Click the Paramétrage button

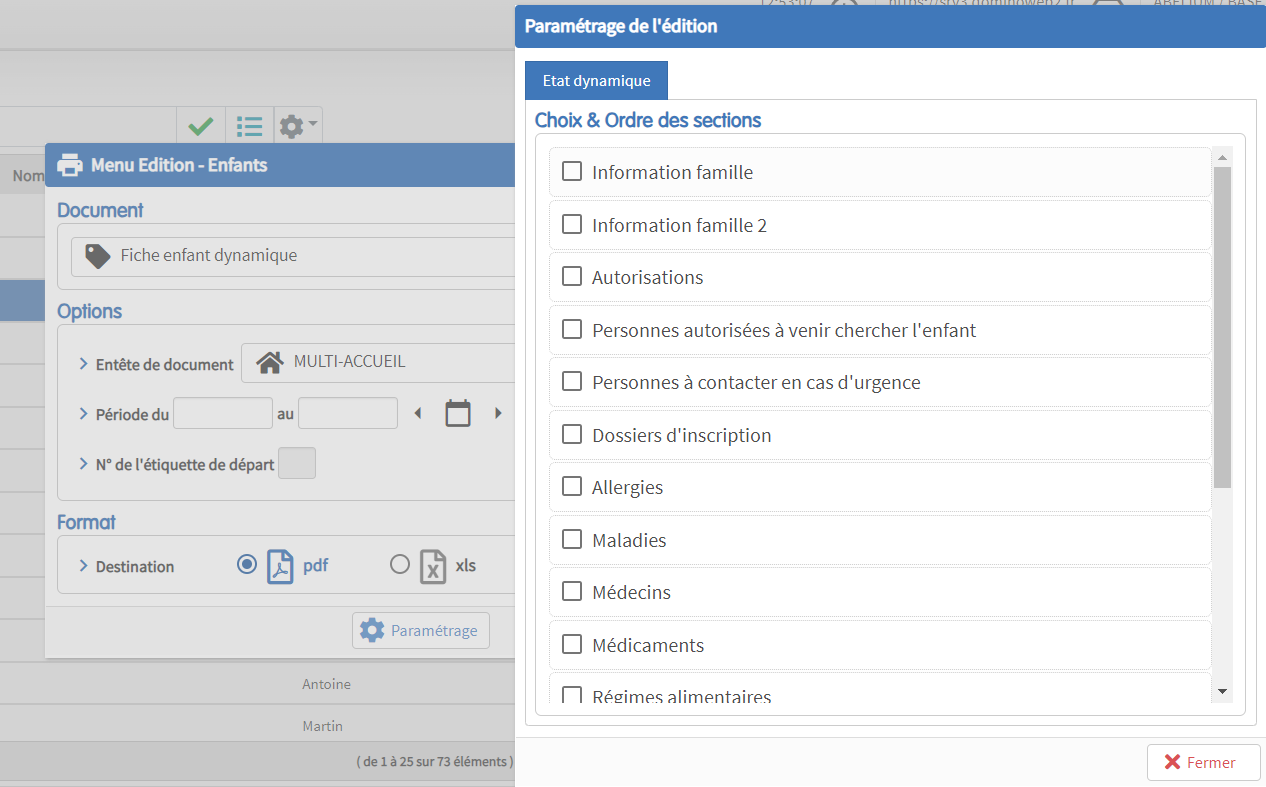tap(421, 630)
